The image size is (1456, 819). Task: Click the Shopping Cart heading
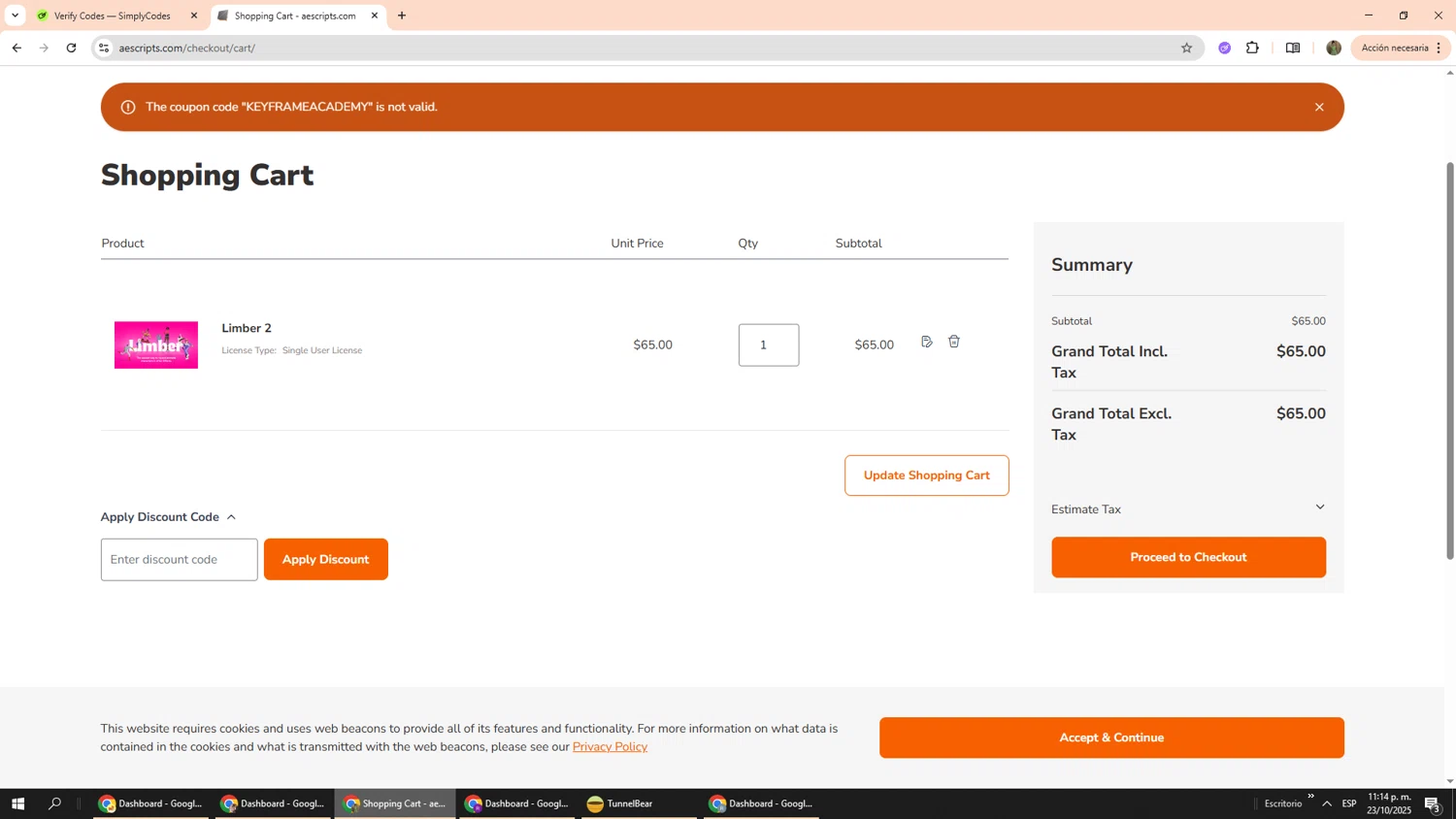[207, 176]
